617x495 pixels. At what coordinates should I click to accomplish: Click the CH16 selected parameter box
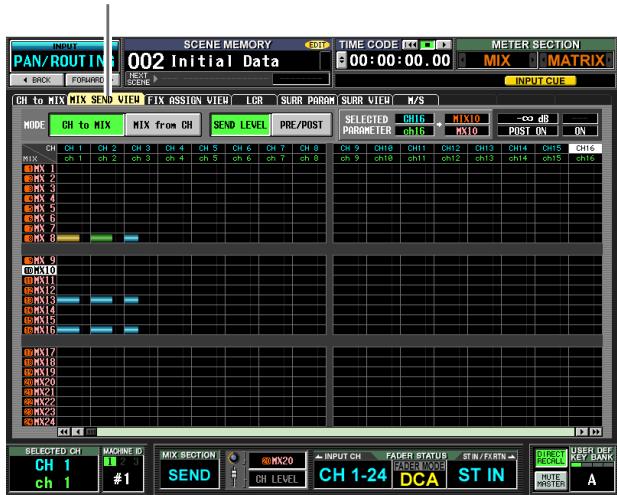click(x=414, y=118)
